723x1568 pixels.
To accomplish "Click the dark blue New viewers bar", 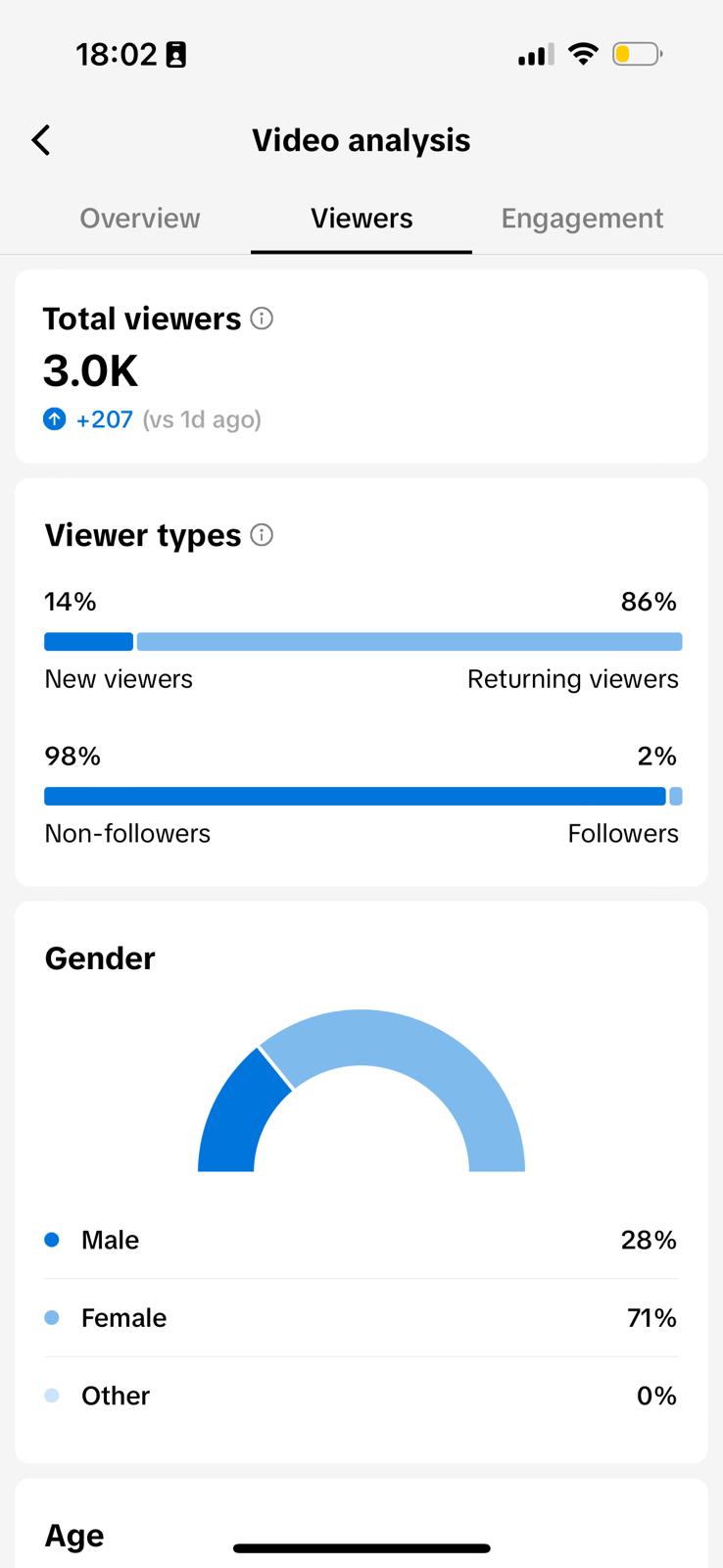I will pos(88,642).
